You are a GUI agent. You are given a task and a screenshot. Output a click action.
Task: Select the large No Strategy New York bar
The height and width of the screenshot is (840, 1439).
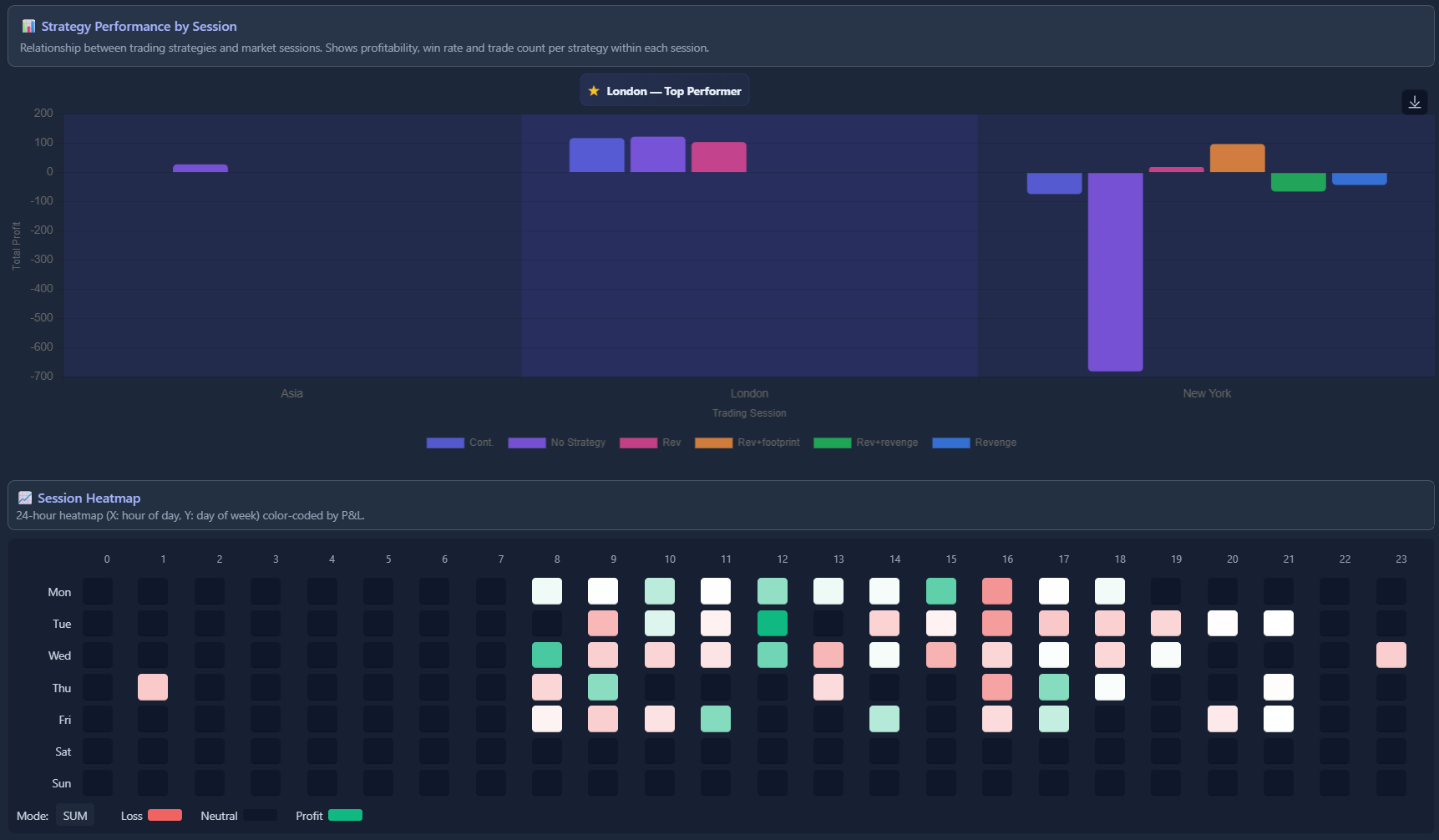point(1115,271)
